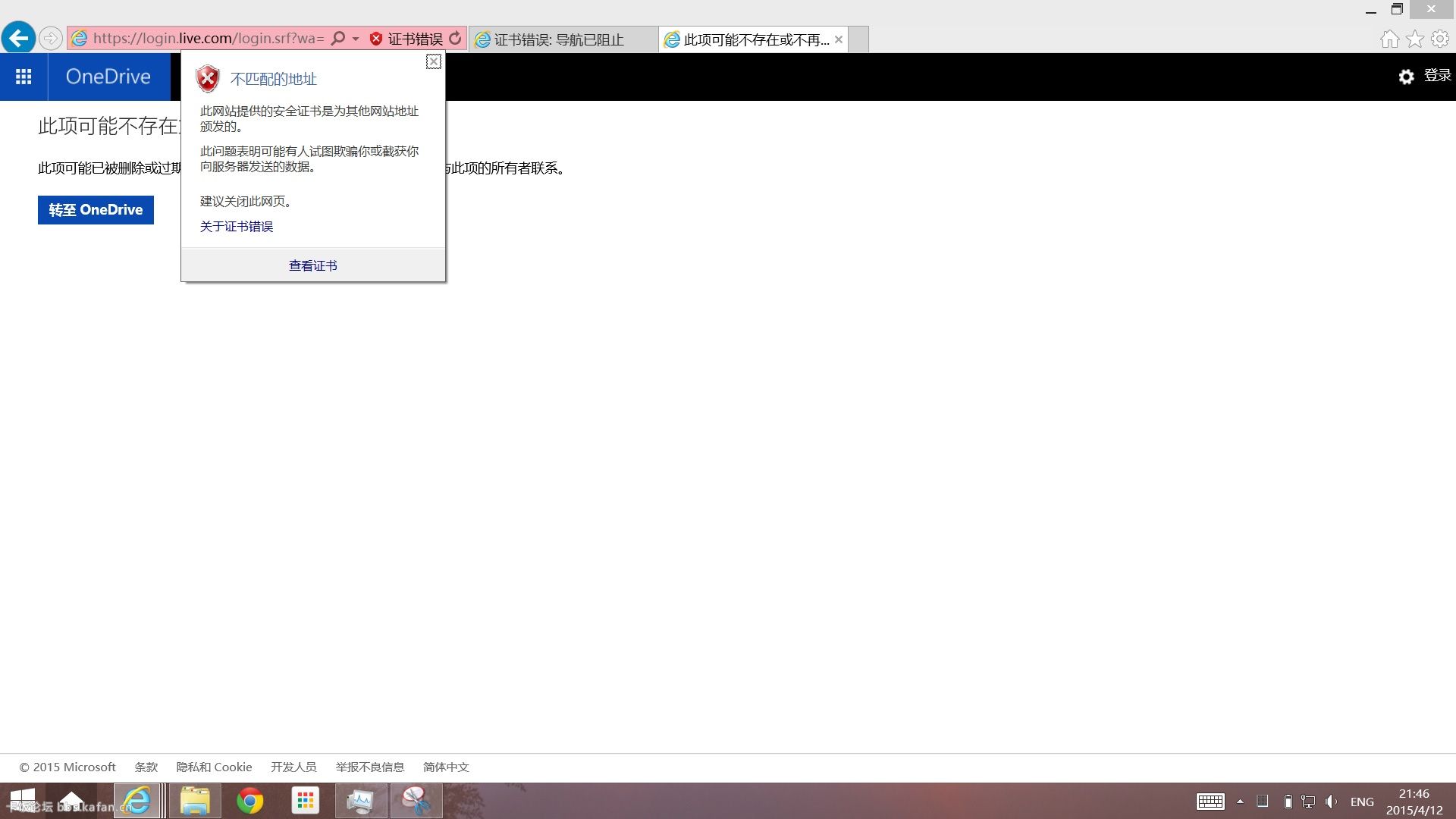Open the 开发人员 footer link
This screenshot has width=1456, height=819.
293,767
